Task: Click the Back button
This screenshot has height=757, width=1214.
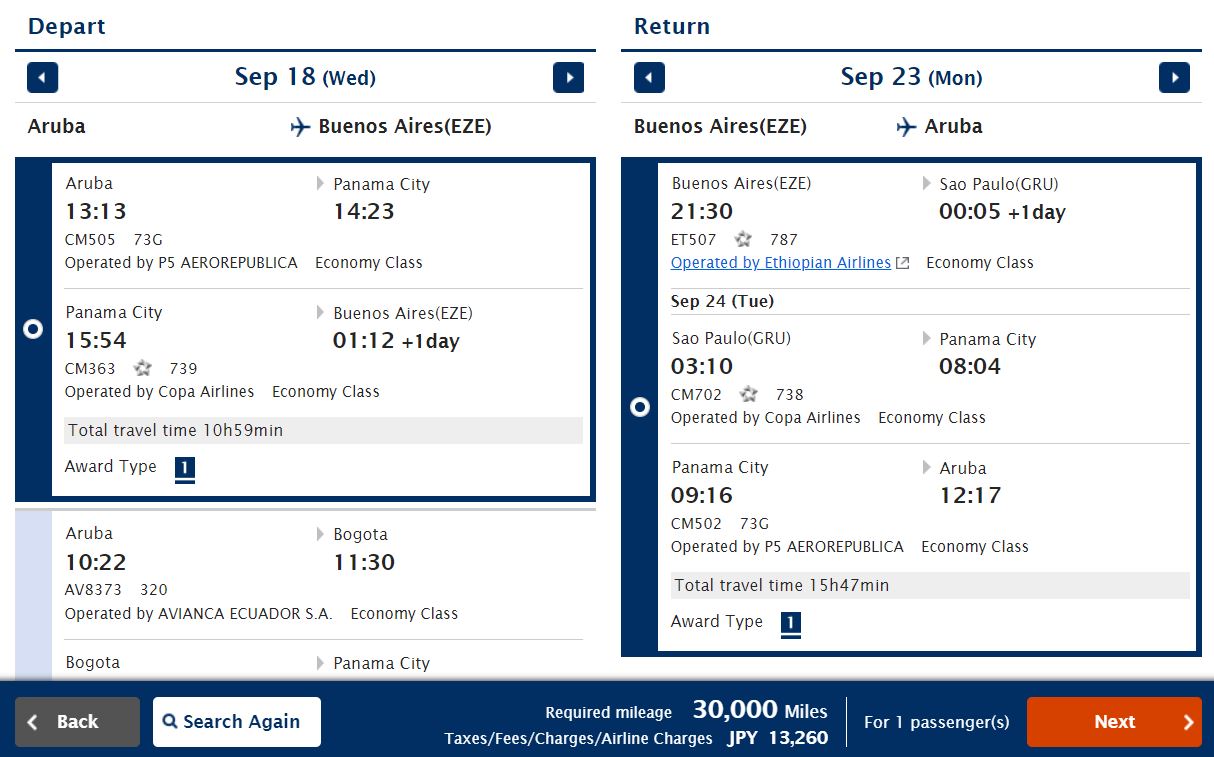Action: (77, 722)
